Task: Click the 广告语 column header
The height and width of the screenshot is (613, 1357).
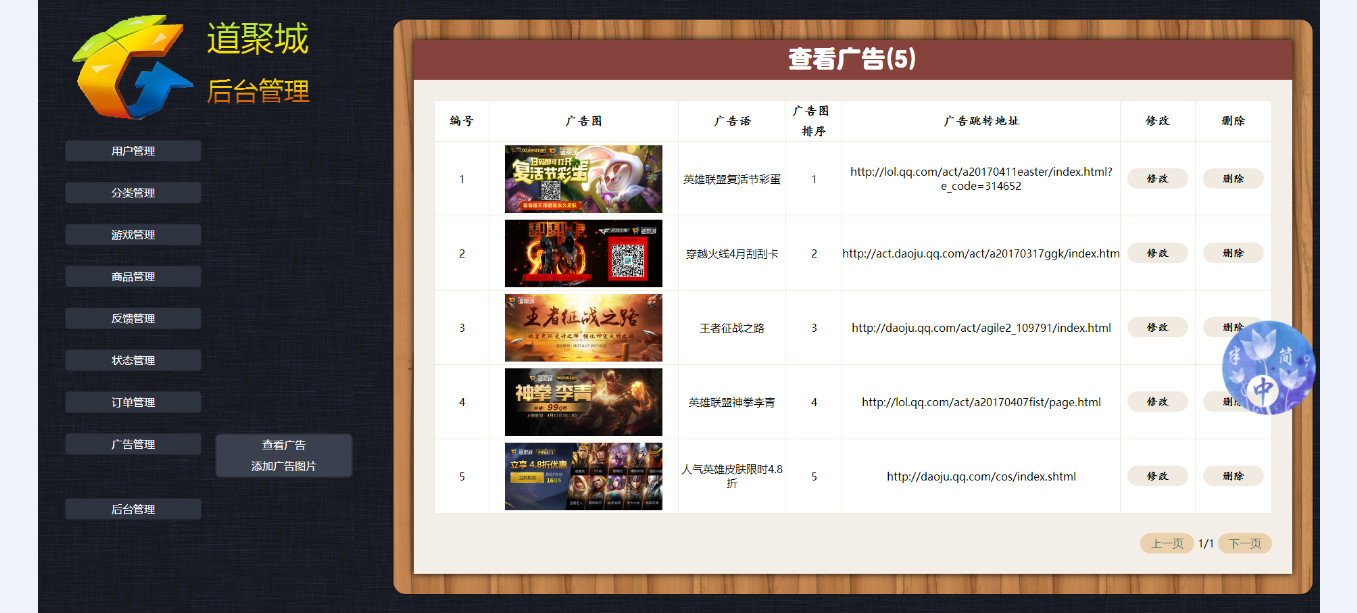Action: 732,121
